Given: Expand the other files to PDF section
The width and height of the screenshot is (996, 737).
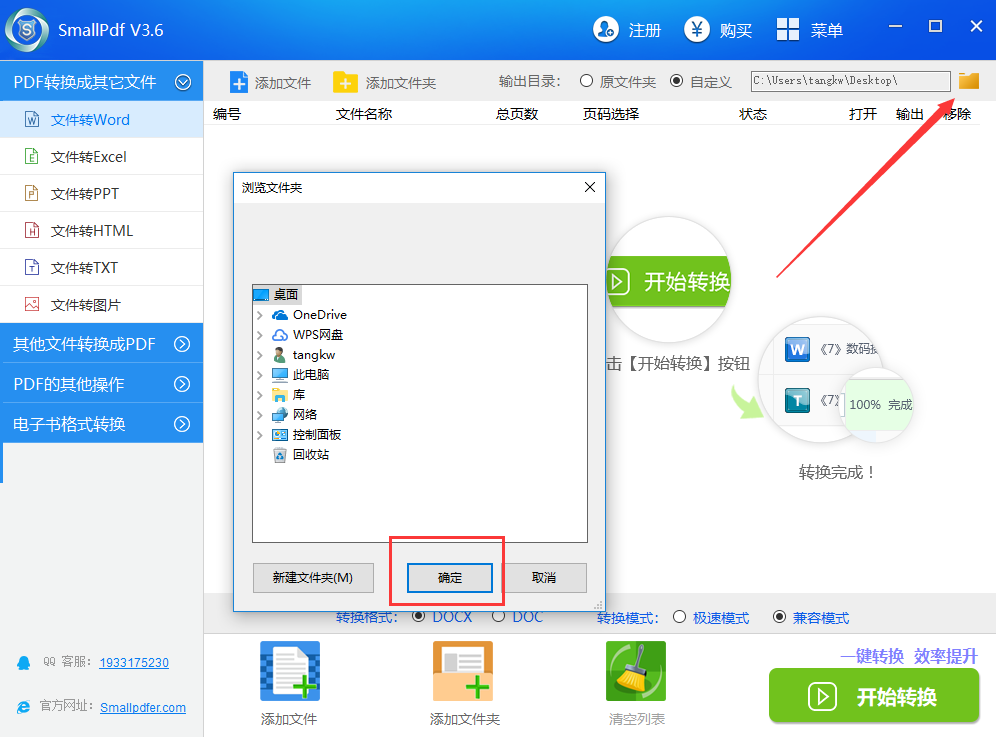Looking at the screenshot, I should tap(182, 344).
